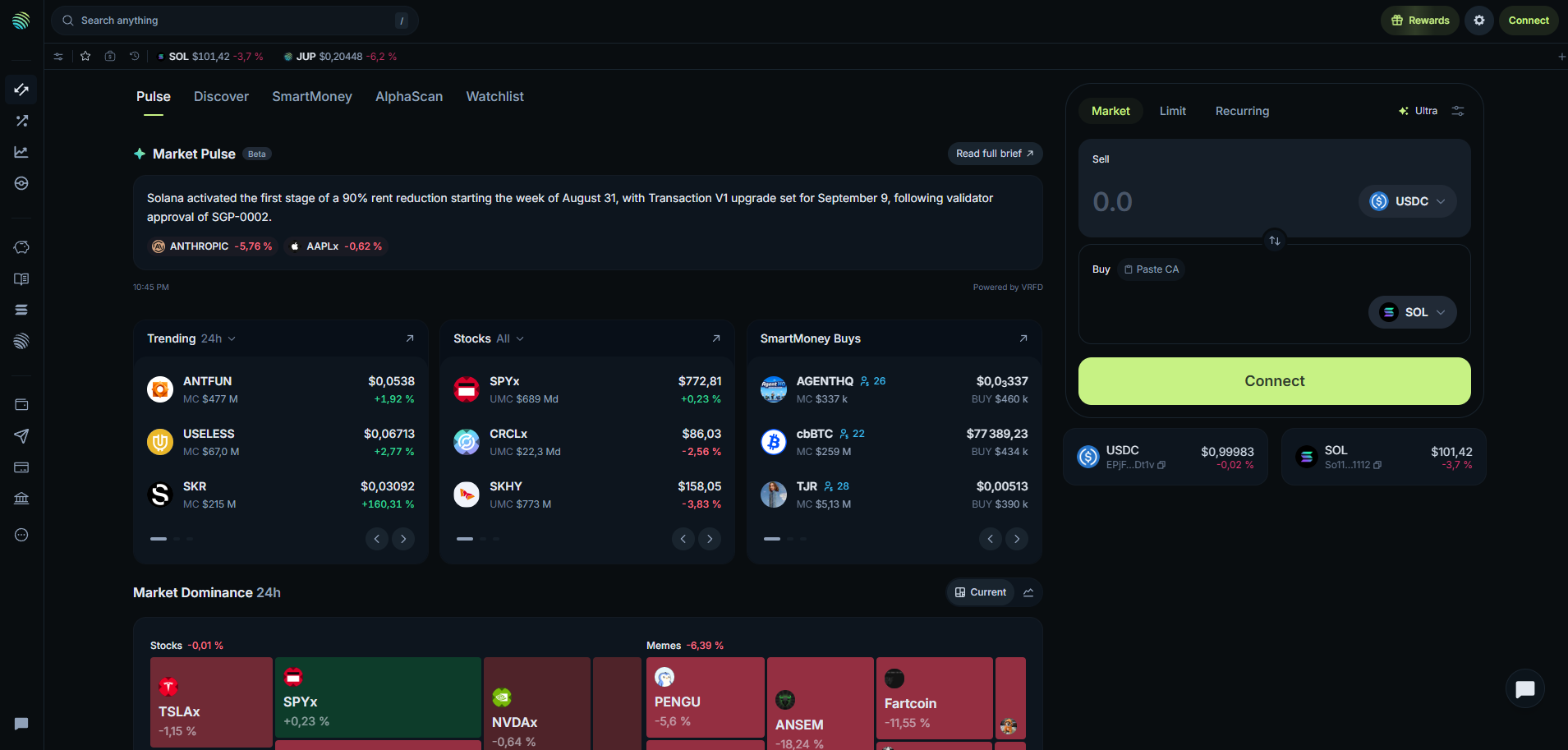This screenshot has height=750, width=1568.
Task: Toggle the Ultra swap mode
Action: [1419, 111]
